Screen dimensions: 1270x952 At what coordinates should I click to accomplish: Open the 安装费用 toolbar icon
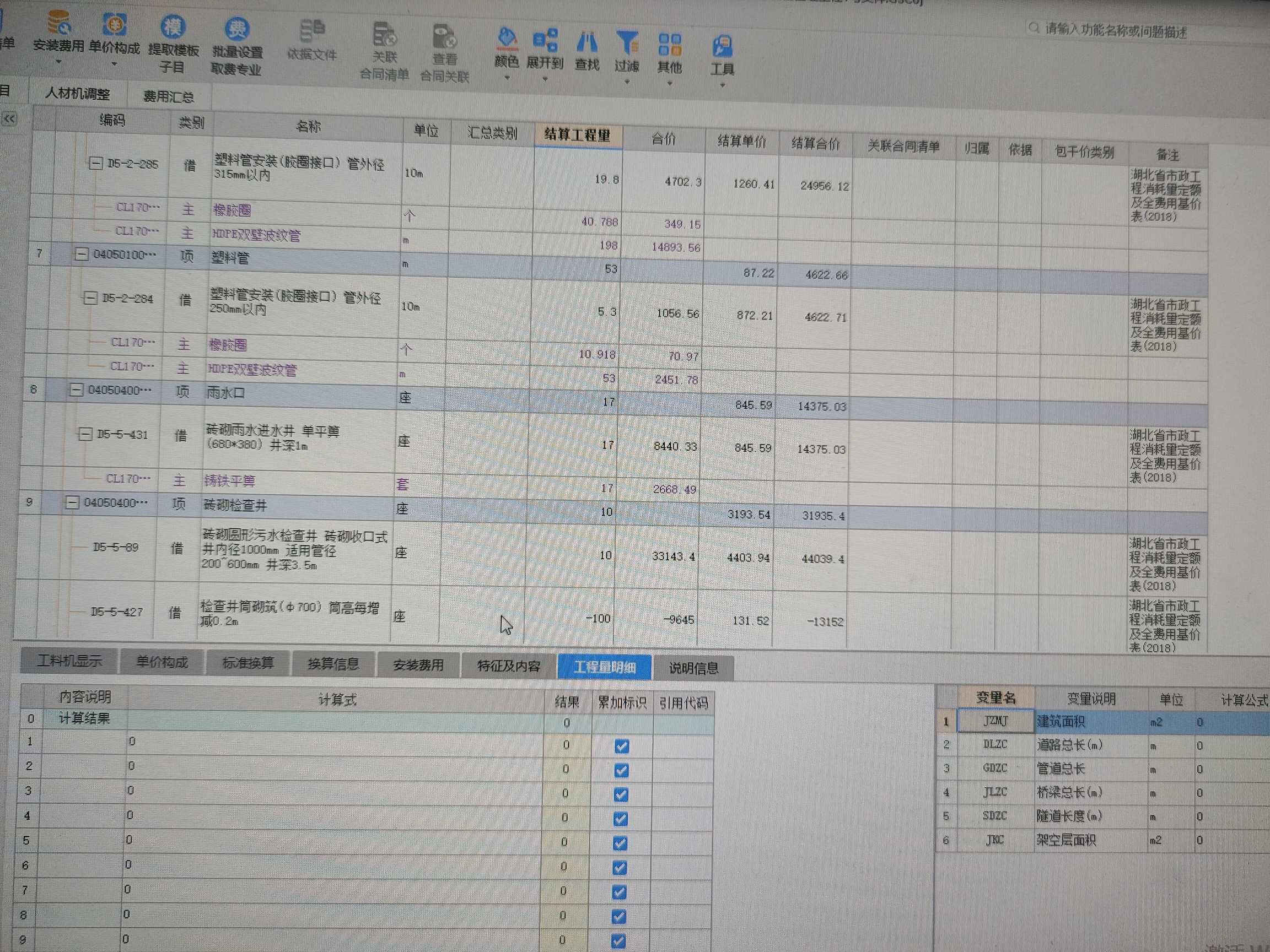[58, 23]
